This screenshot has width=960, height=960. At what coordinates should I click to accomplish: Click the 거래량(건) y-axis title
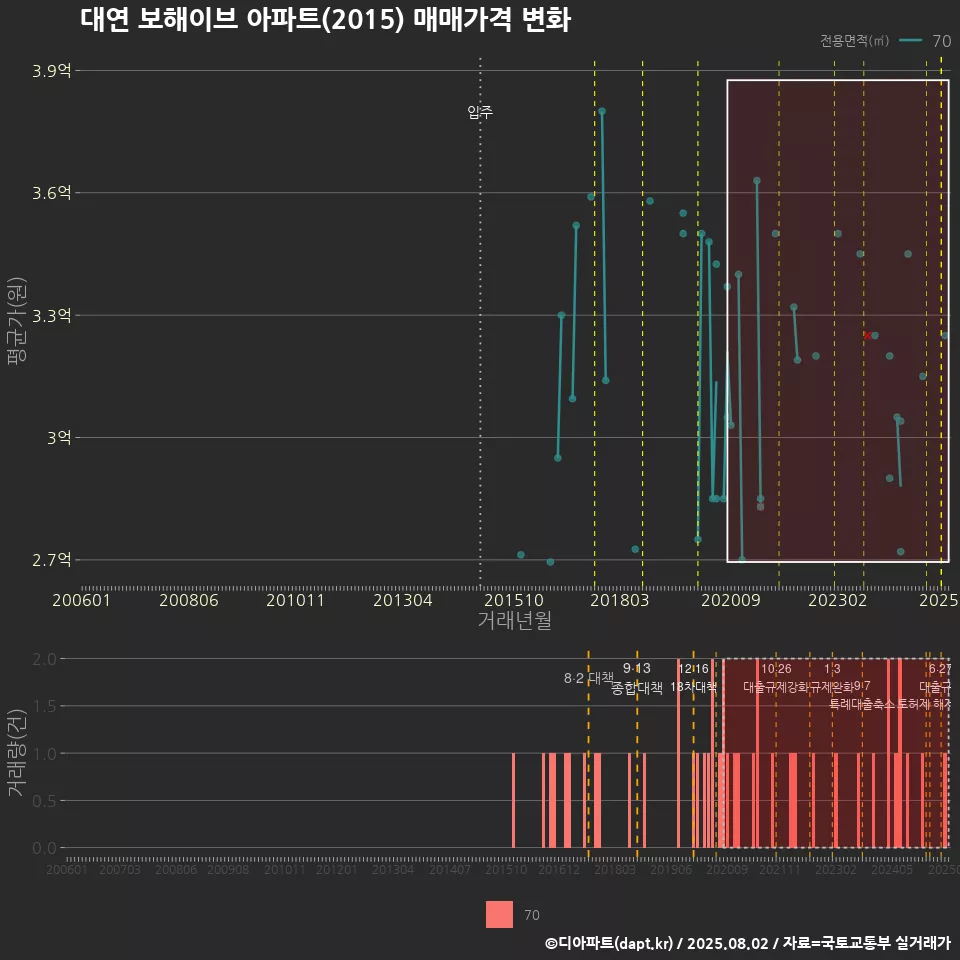pyautogui.click(x=17, y=753)
